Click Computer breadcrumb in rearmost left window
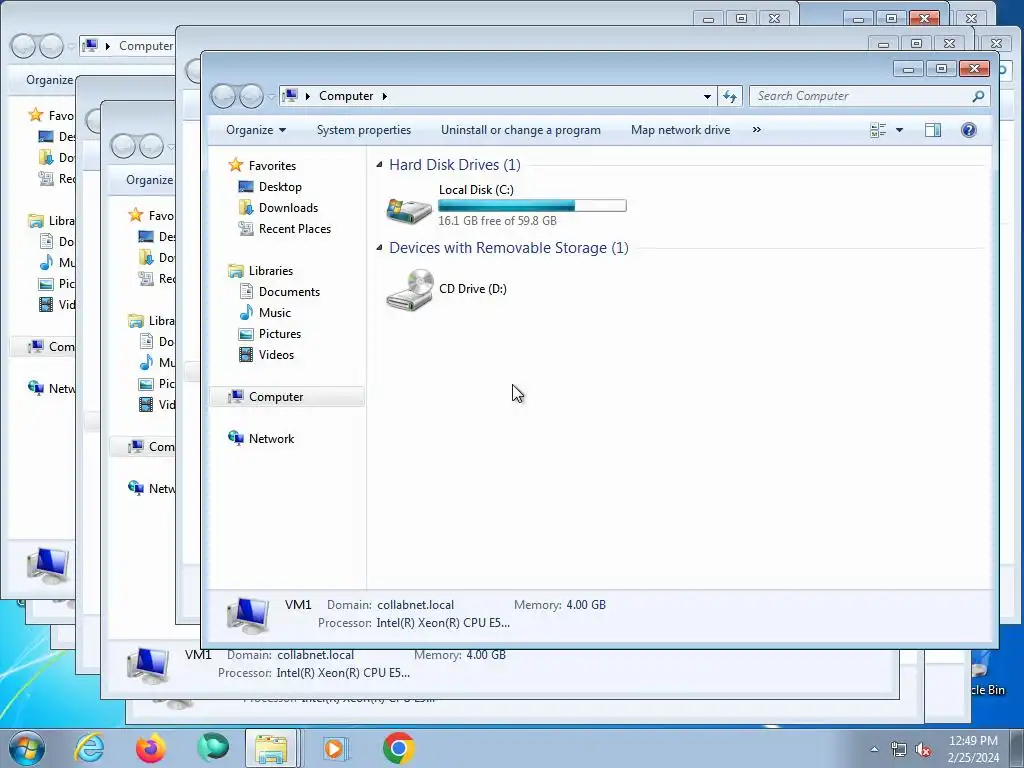This screenshot has height=768, width=1024. (x=146, y=46)
